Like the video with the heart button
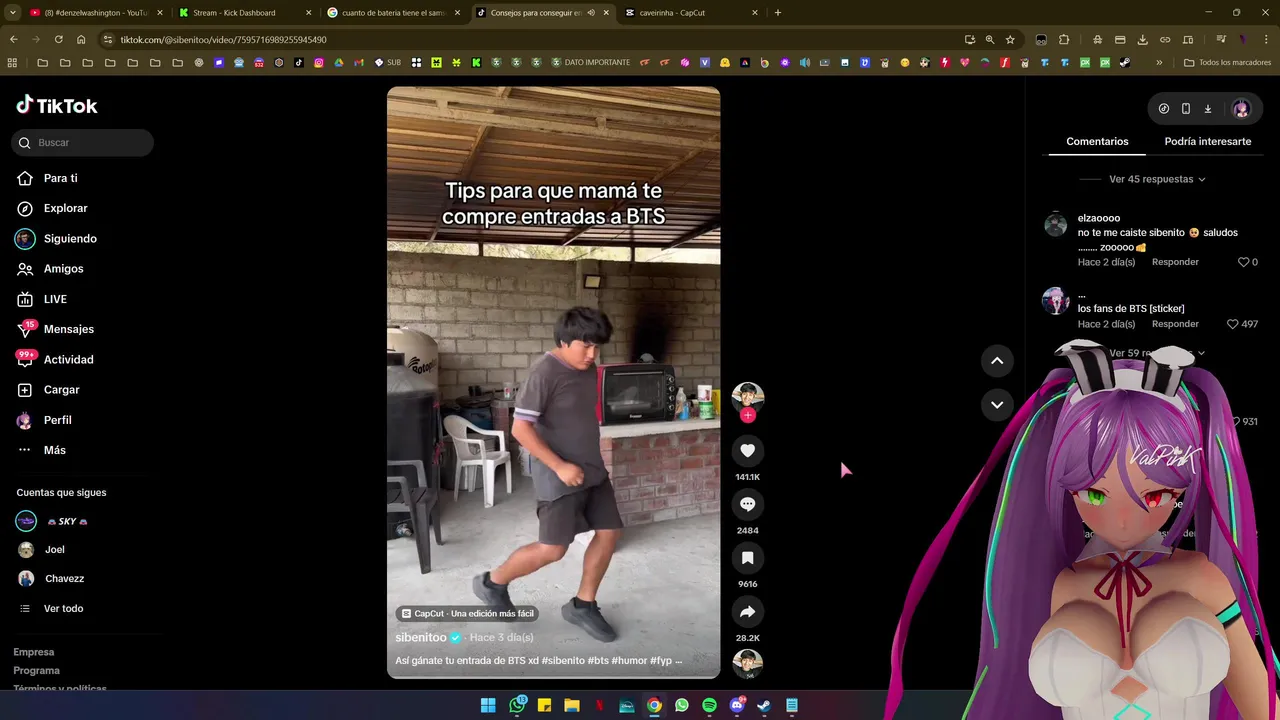1280x720 pixels. point(747,451)
